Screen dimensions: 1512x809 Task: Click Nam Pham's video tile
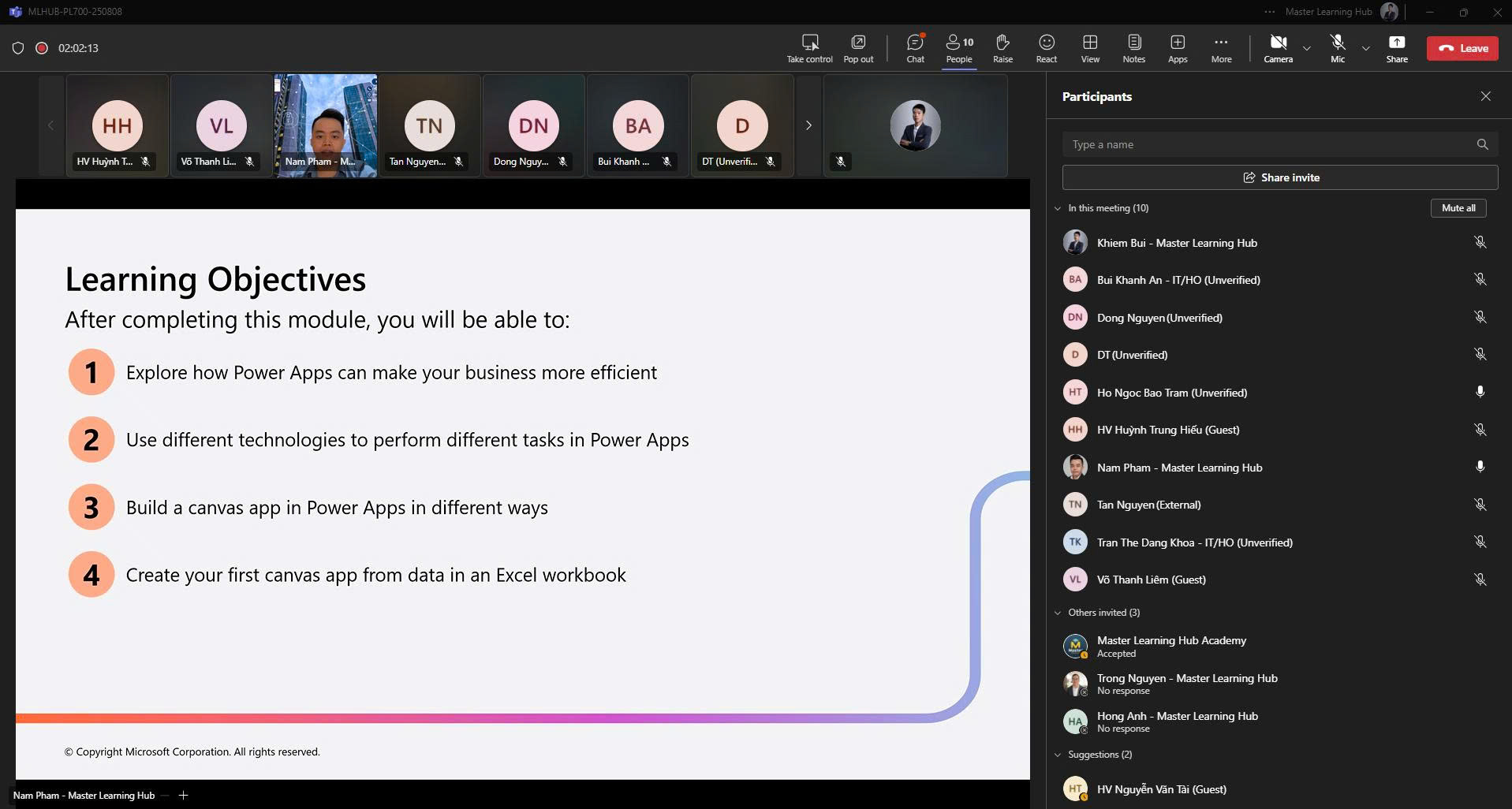click(326, 125)
